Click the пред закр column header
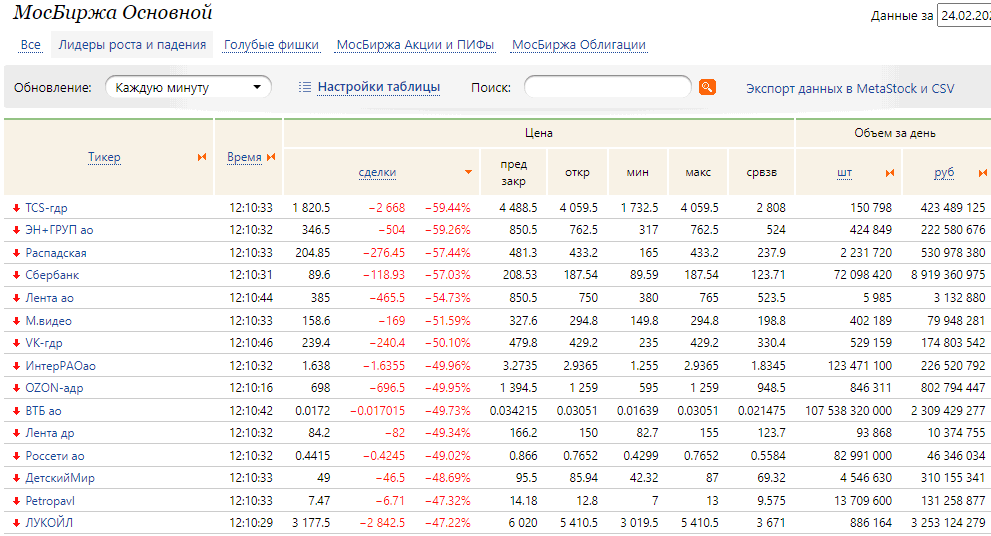The image size is (991, 536). tap(514, 172)
